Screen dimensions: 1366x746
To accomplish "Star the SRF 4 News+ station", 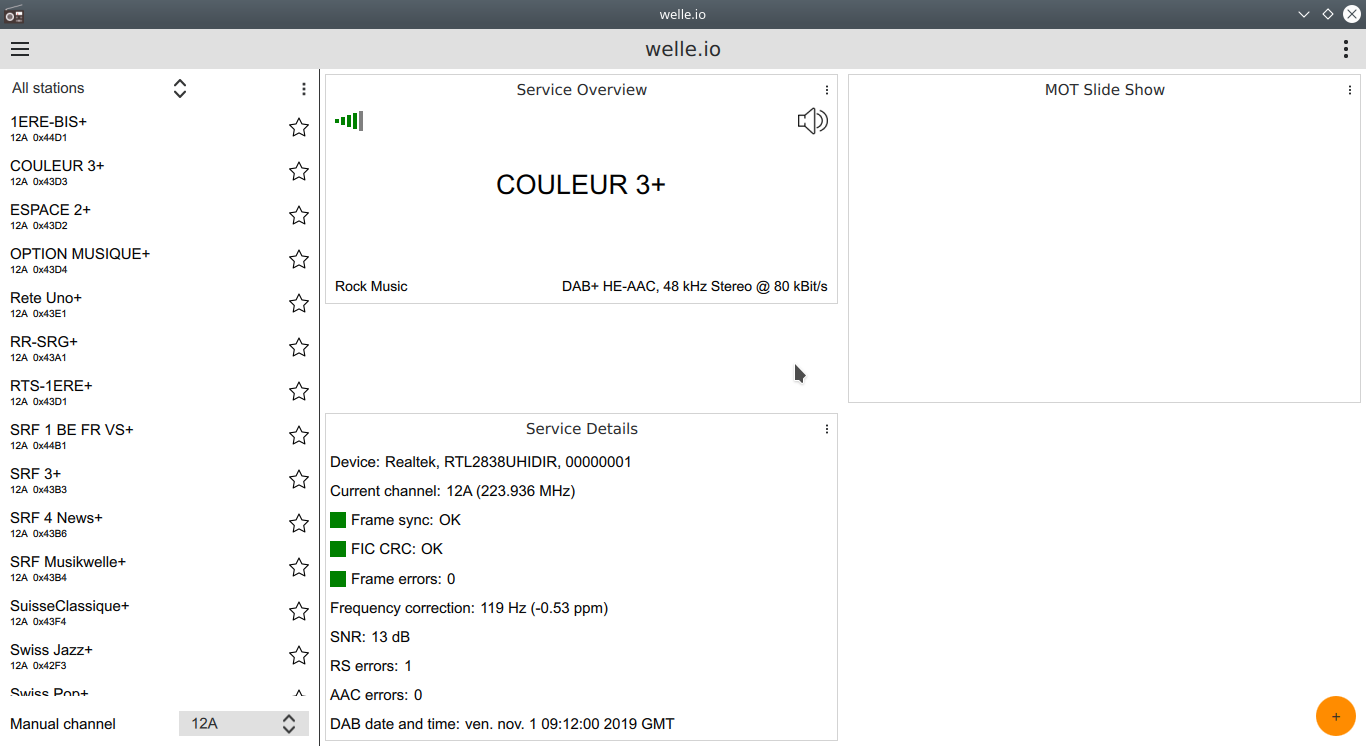I will coord(299,523).
